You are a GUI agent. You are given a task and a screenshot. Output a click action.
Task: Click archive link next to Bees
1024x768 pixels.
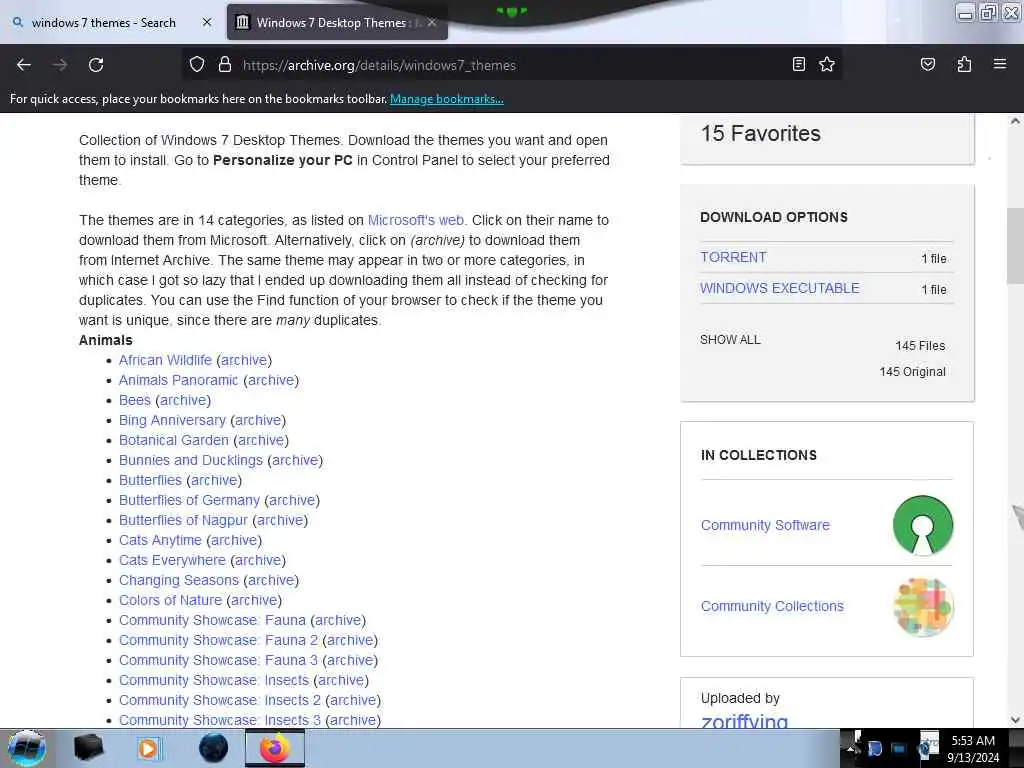pos(183,400)
